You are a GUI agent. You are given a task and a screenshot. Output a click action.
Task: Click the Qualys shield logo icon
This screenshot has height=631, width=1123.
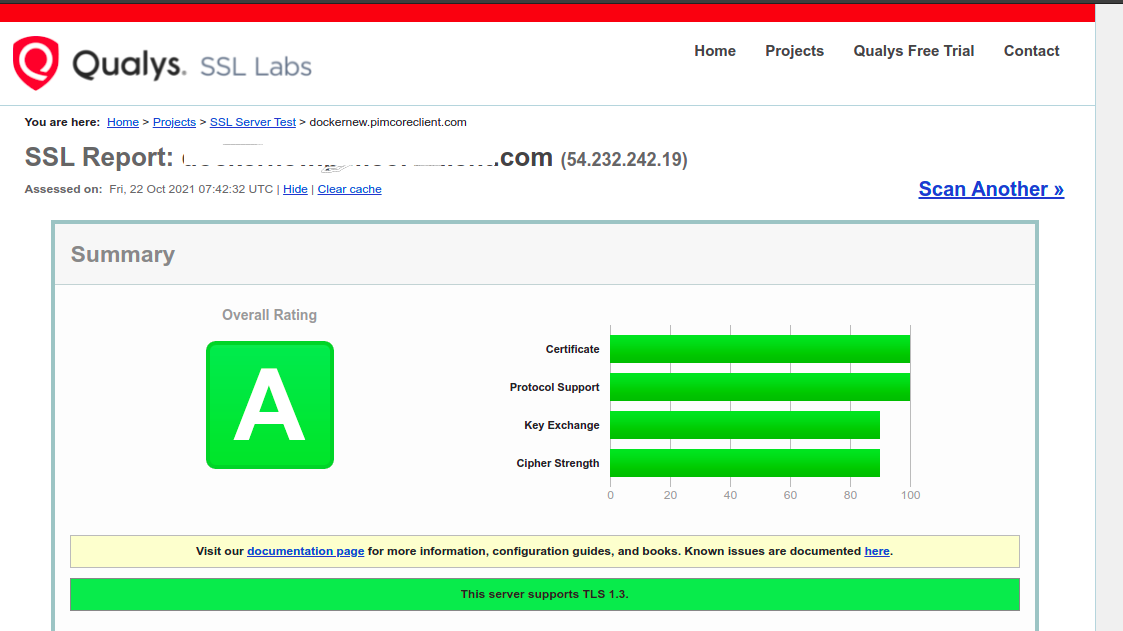(x=36, y=63)
